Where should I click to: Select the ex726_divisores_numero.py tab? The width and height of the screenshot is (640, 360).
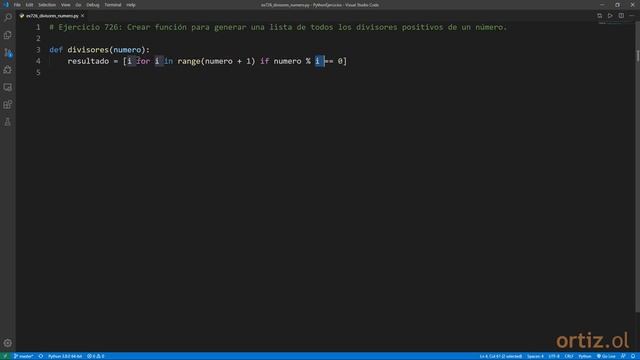[51, 16]
